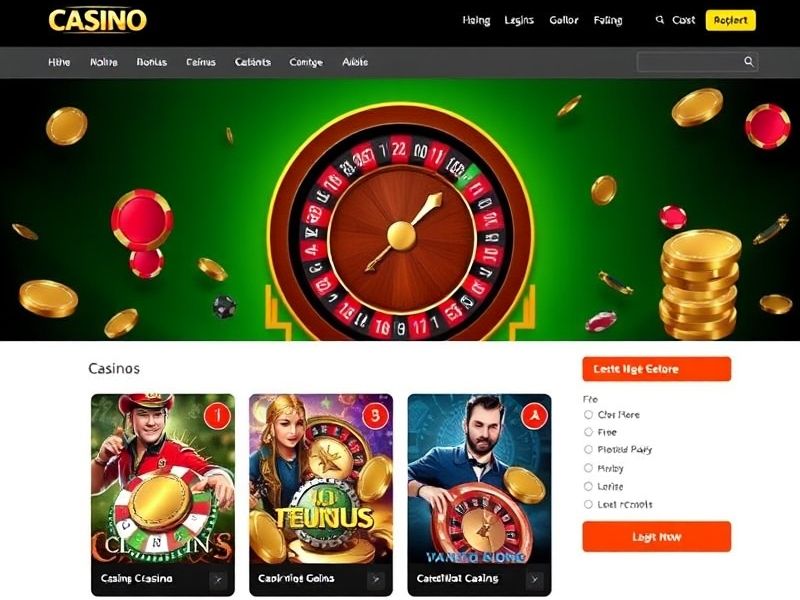Open the Comtge menu item

306,62
